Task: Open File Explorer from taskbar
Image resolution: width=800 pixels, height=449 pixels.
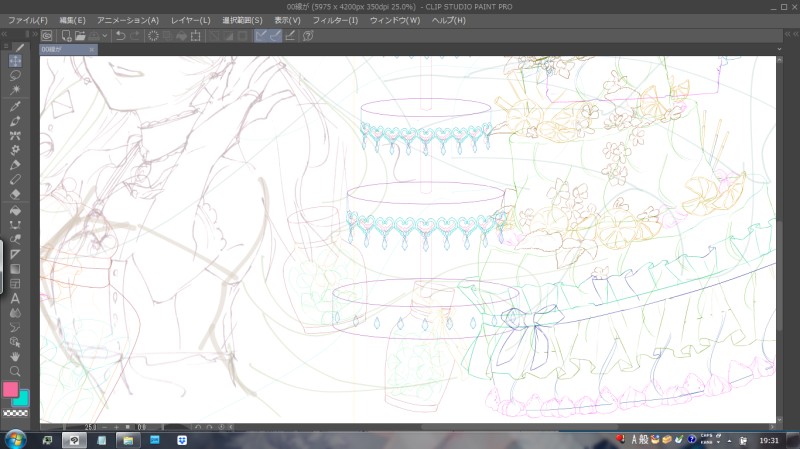Action: (x=128, y=440)
